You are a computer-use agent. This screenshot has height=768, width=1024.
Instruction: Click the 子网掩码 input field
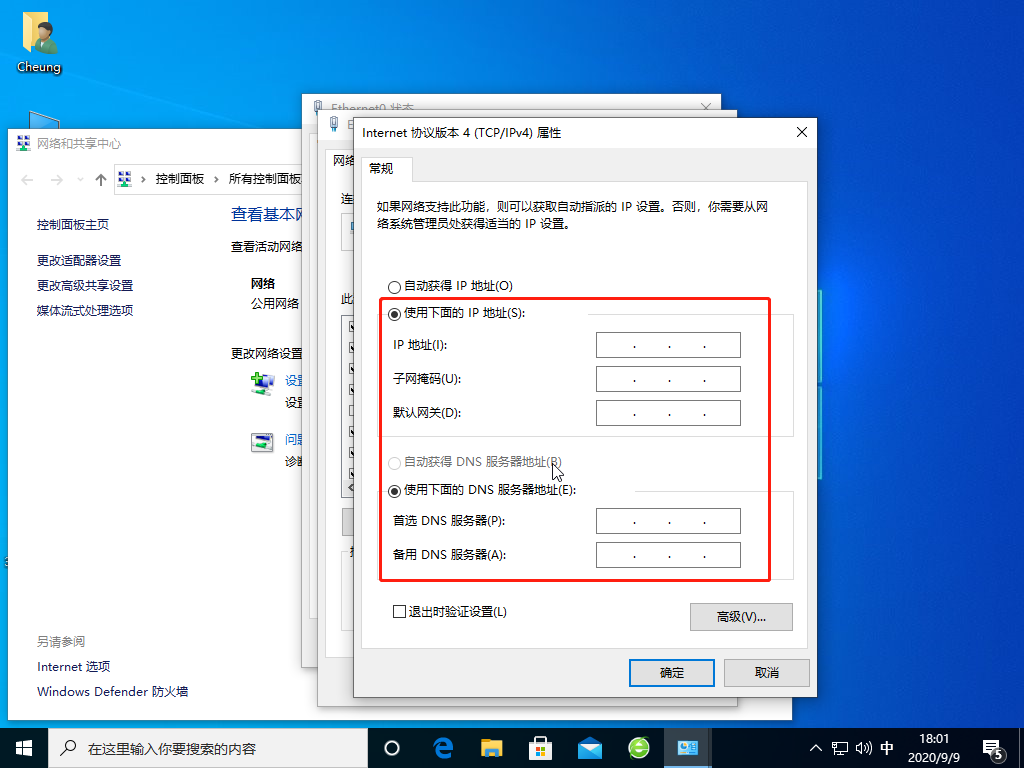668,379
